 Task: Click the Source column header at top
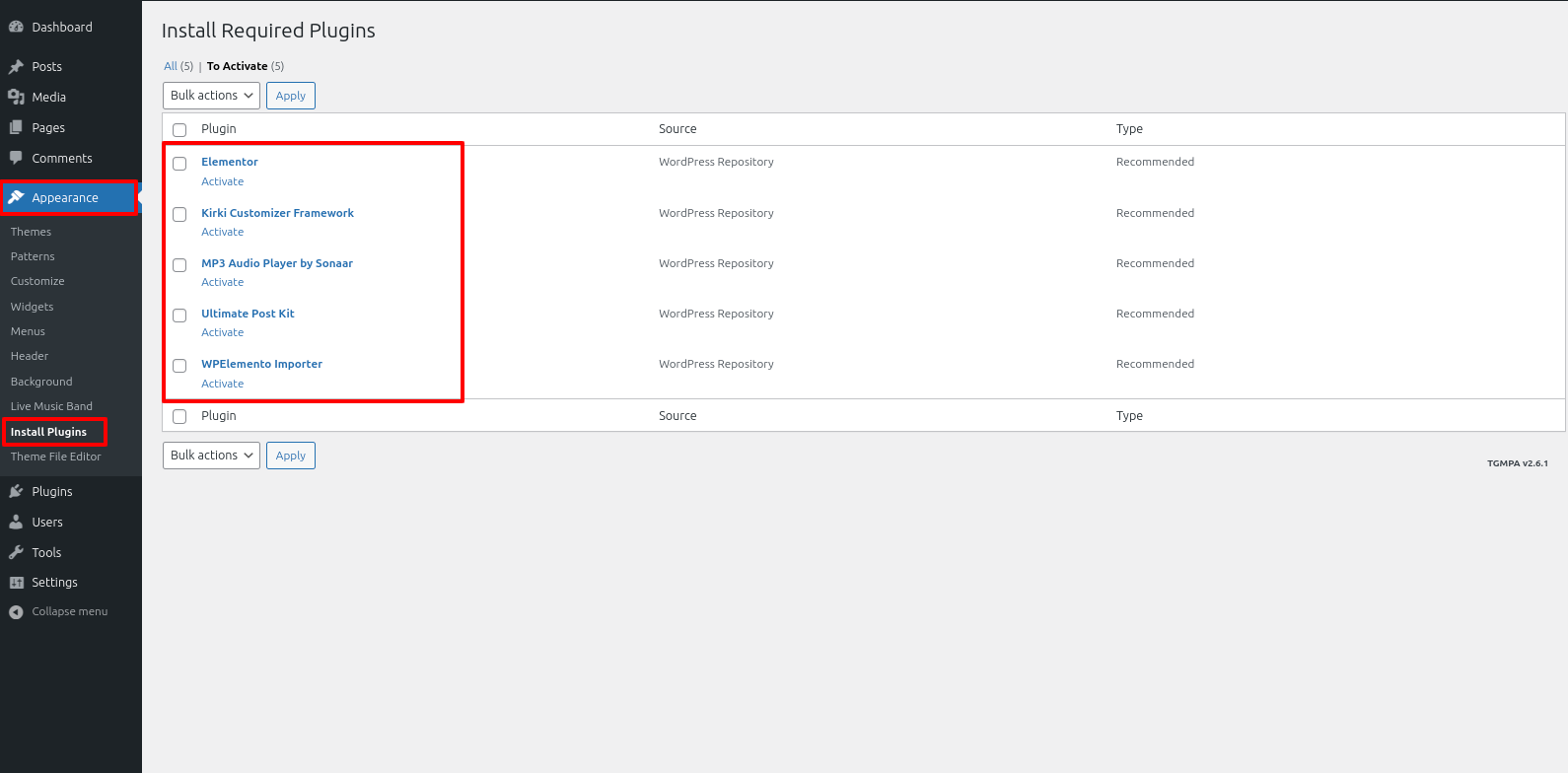(677, 129)
